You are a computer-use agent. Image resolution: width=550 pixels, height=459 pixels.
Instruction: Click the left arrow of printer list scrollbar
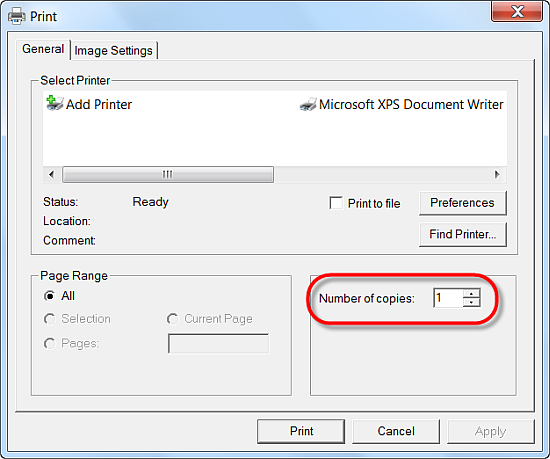(52, 174)
